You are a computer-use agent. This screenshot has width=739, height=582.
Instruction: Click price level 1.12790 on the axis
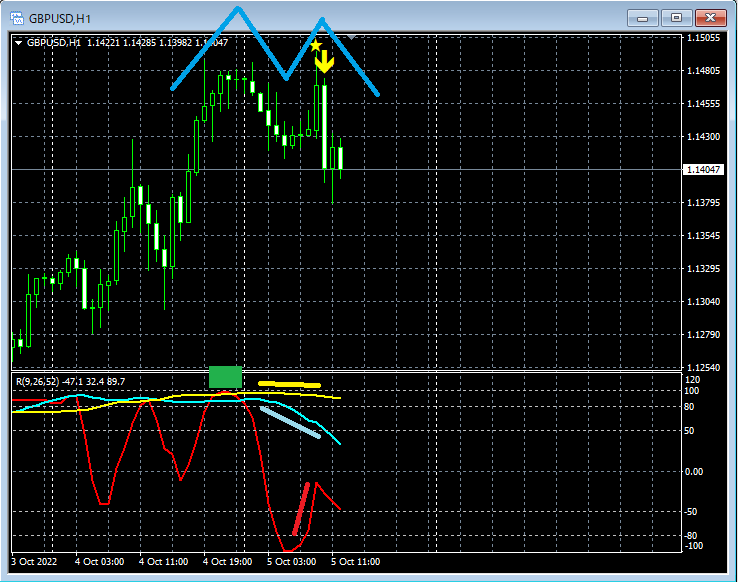click(704, 335)
